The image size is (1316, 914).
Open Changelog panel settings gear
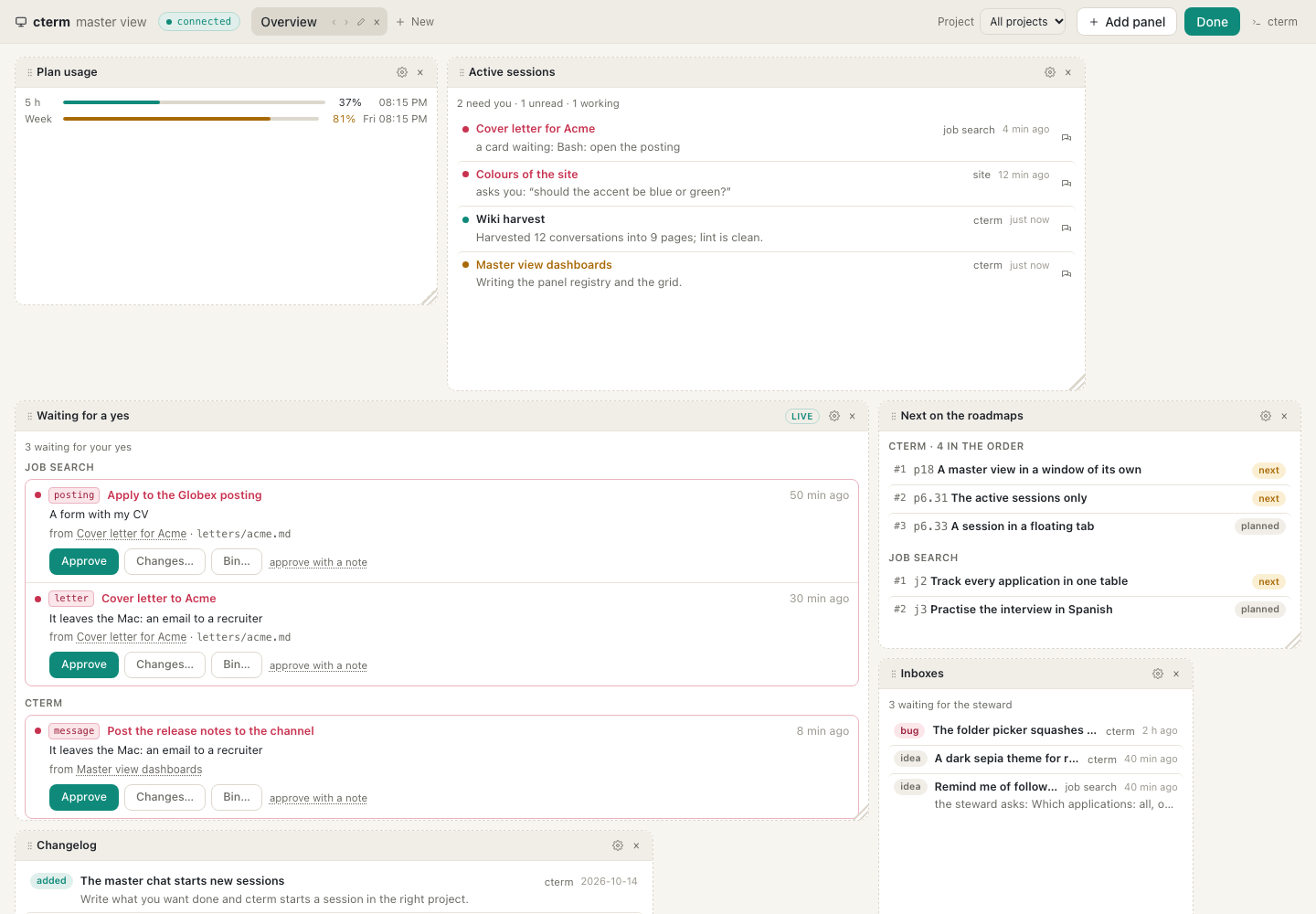coord(618,845)
